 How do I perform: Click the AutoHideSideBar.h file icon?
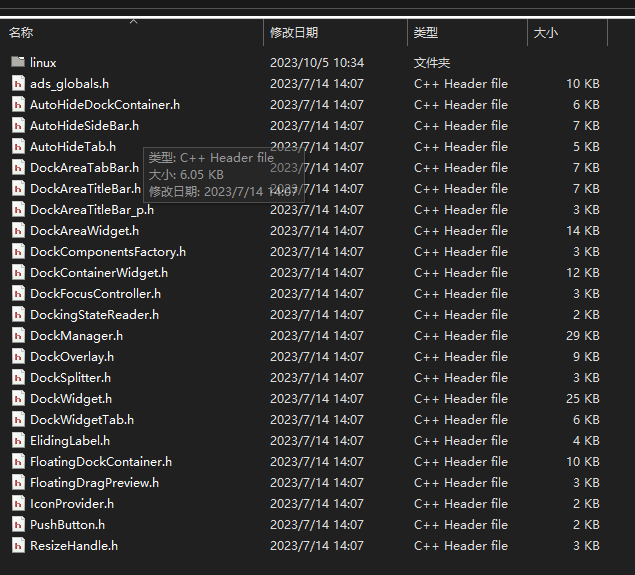pos(18,126)
